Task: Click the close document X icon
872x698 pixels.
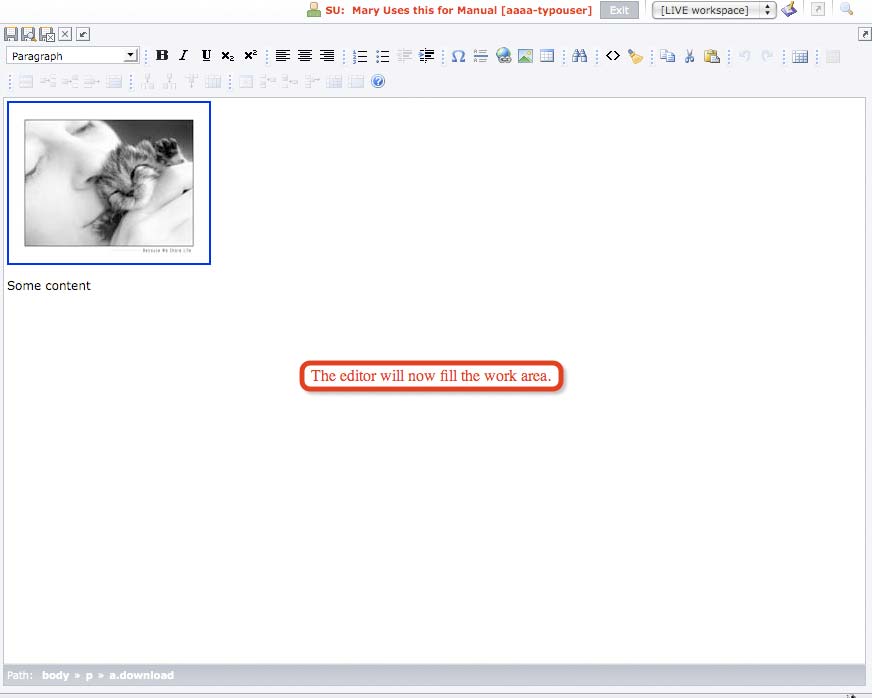Action: pyautogui.click(x=65, y=34)
